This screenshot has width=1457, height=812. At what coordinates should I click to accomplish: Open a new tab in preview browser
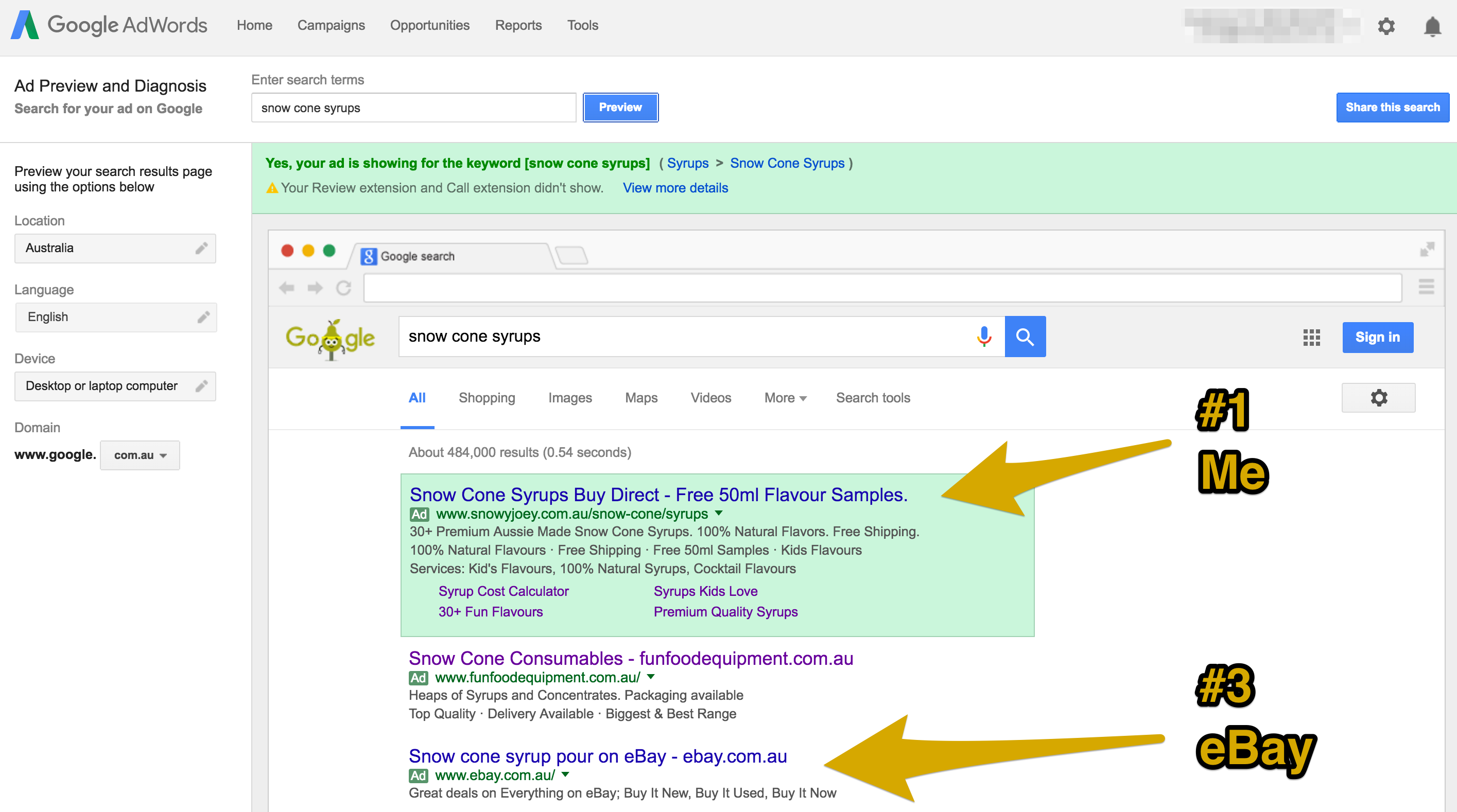coord(572,255)
